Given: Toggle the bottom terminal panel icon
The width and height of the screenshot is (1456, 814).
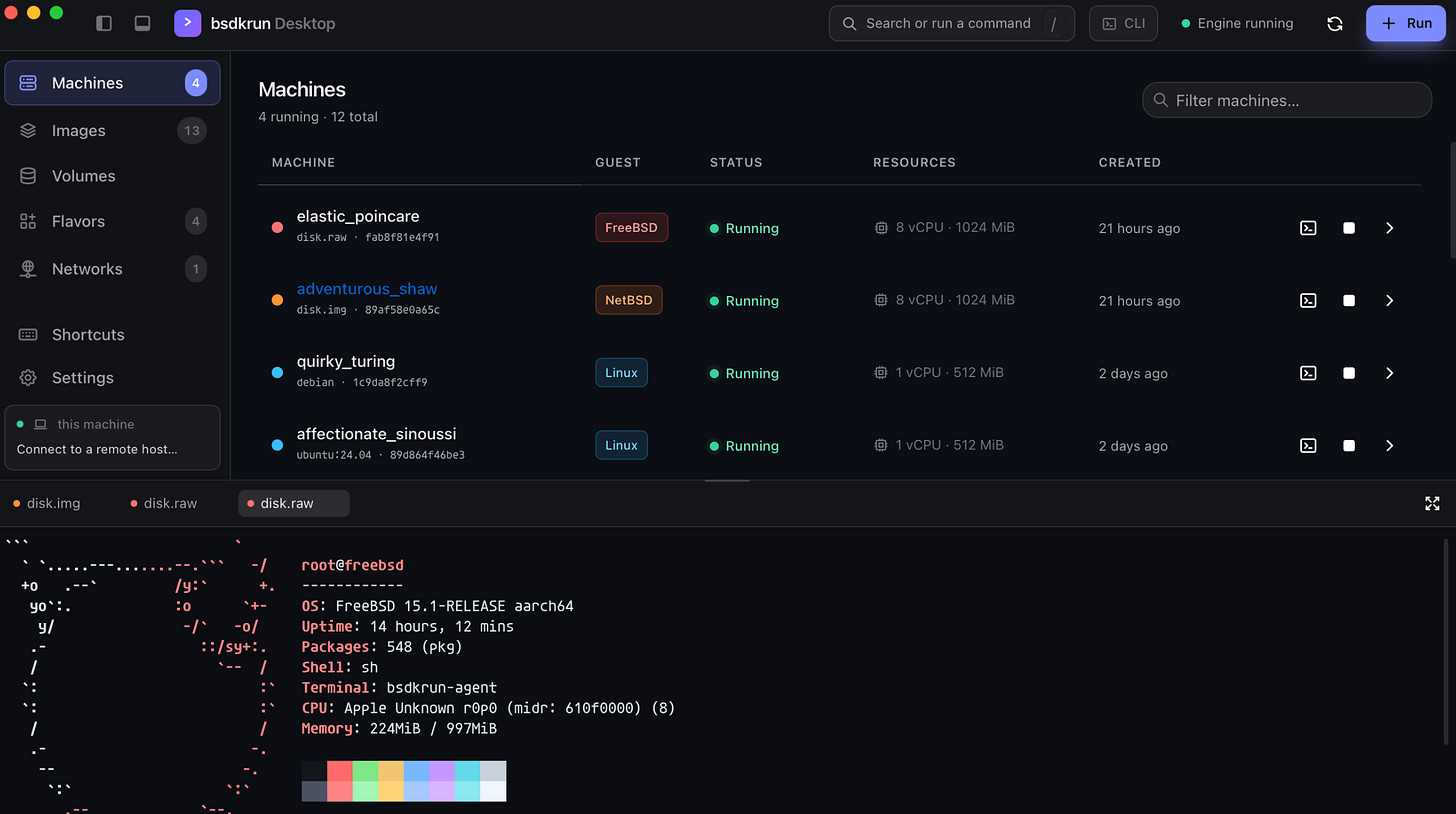Looking at the screenshot, I should click(x=142, y=23).
